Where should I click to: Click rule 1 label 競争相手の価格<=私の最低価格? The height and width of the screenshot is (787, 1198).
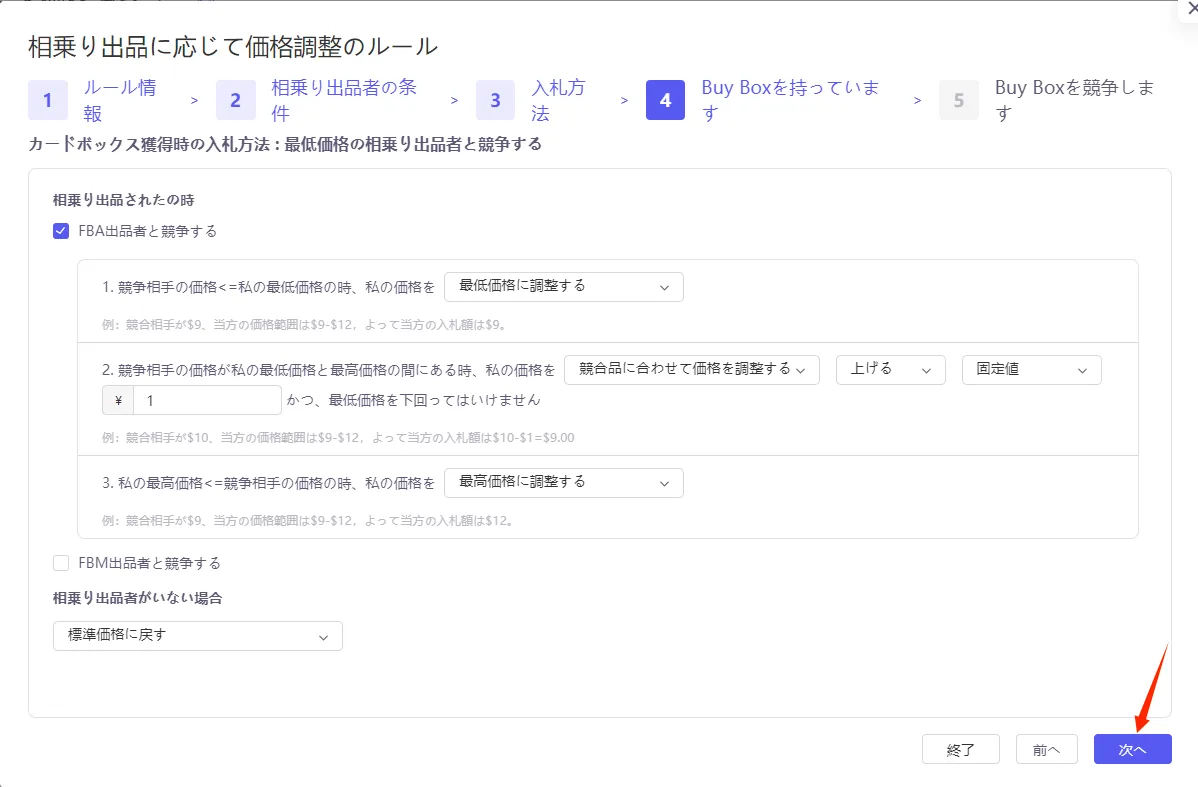click(268, 287)
